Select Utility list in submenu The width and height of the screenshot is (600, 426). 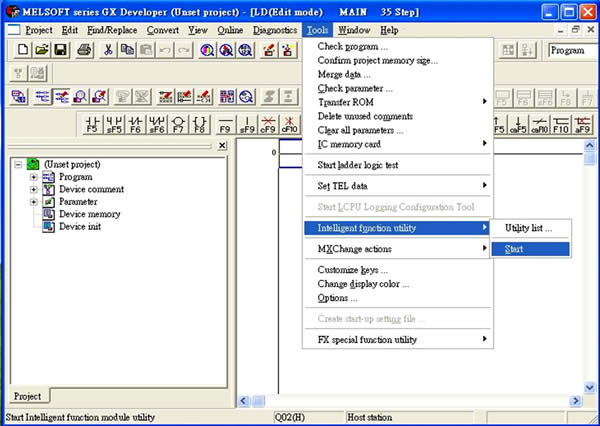tap(528, 228)
